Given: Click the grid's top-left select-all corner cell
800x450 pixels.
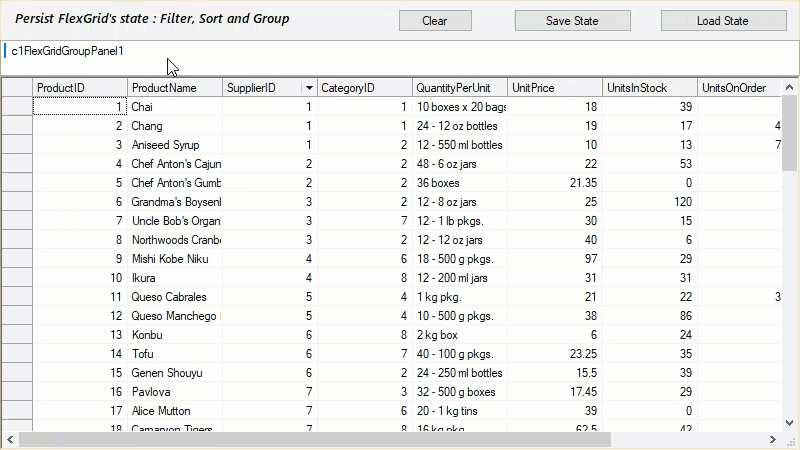Looking at the screenshot, I should coord(17,88).
